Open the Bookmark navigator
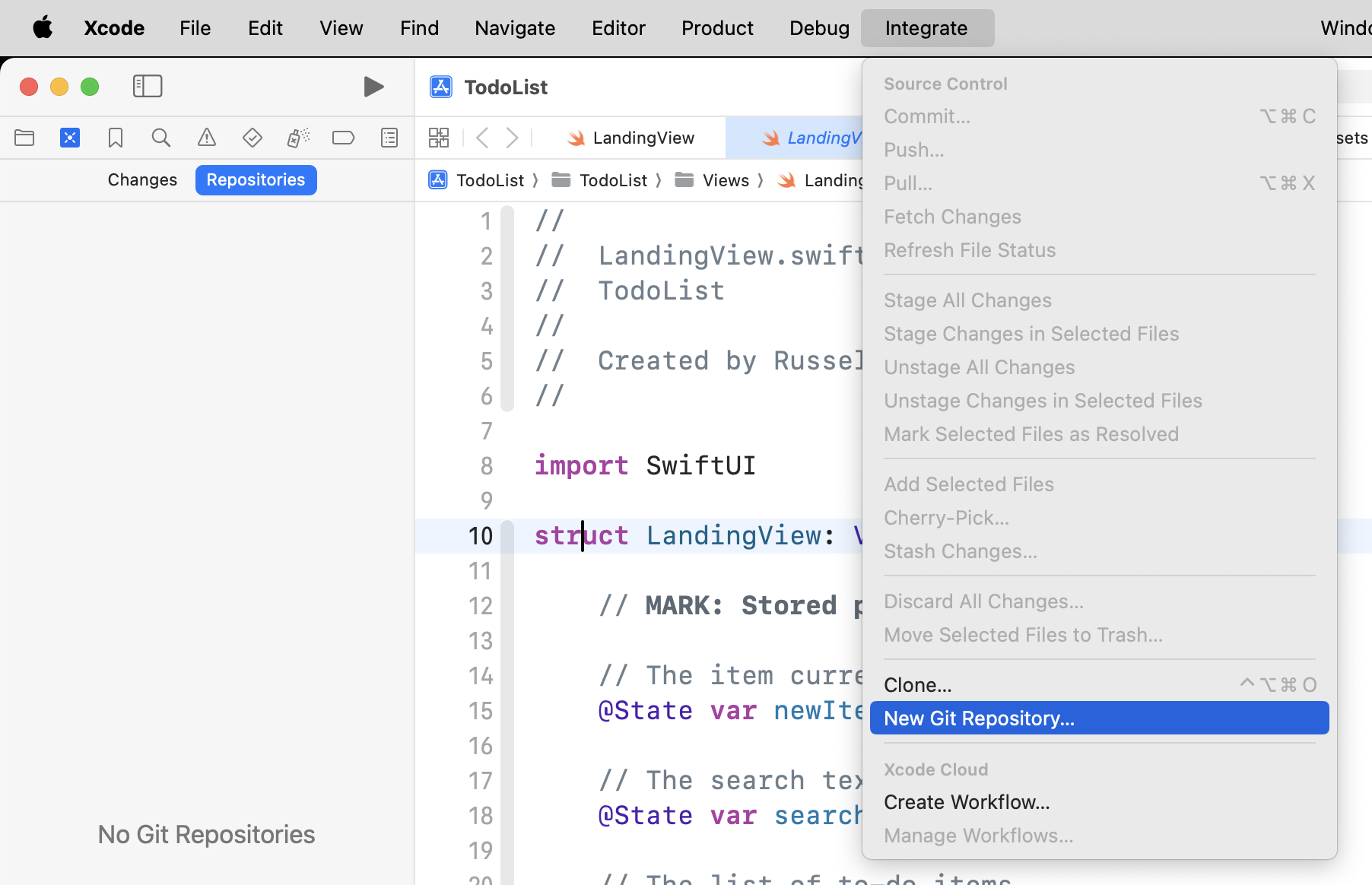This screenshot has height=885, width=1372. pyautogui.click(x=116, y=138)
